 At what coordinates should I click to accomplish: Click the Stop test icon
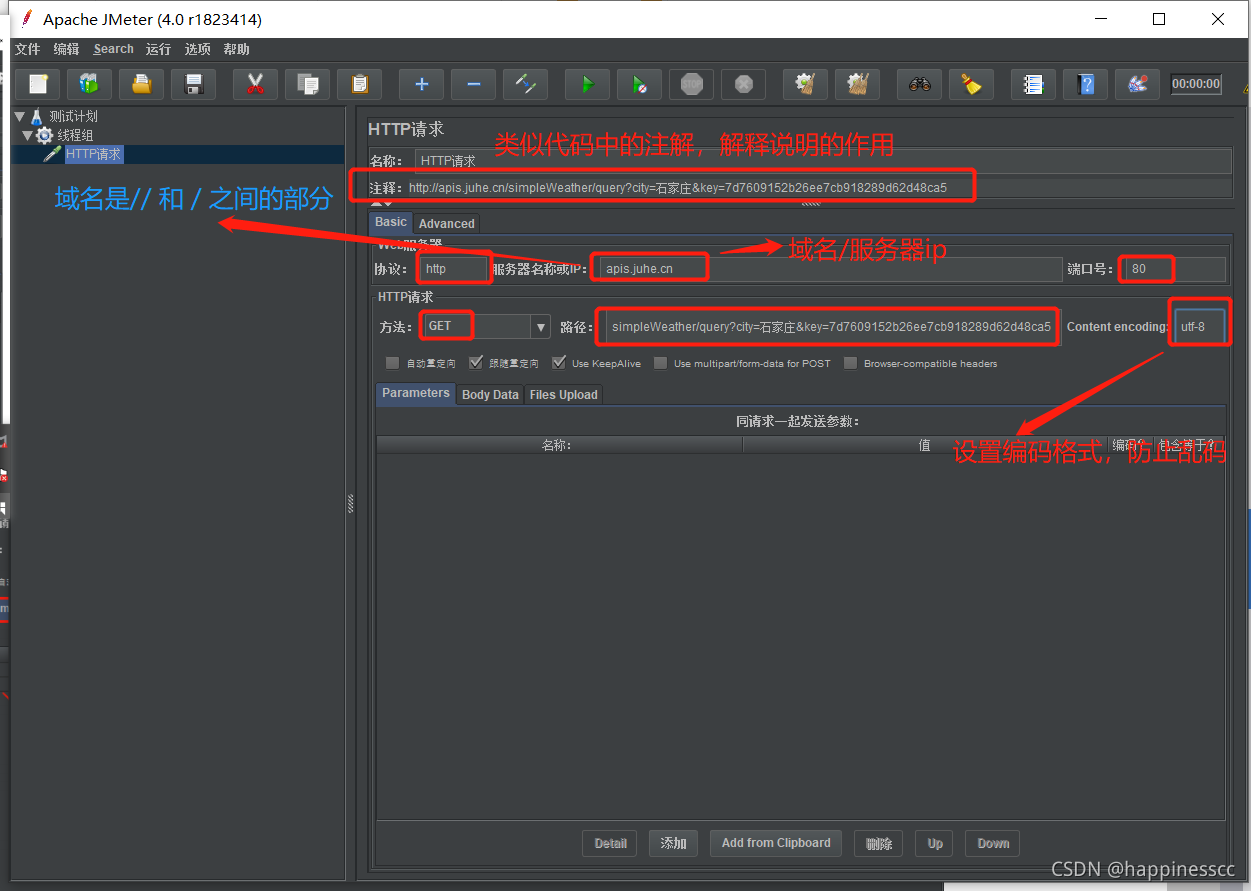(x=691, y=84)
